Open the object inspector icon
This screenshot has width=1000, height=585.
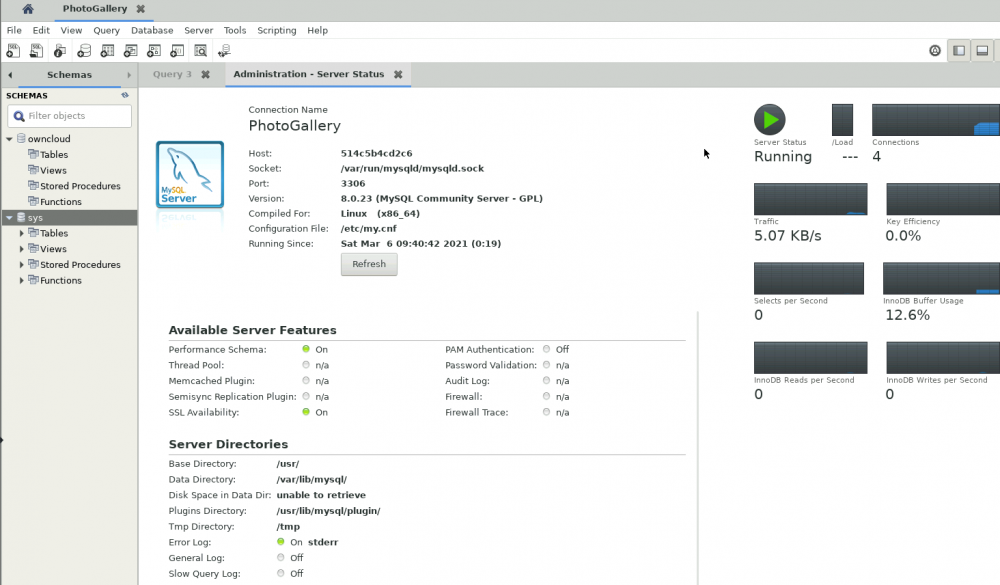60,50
